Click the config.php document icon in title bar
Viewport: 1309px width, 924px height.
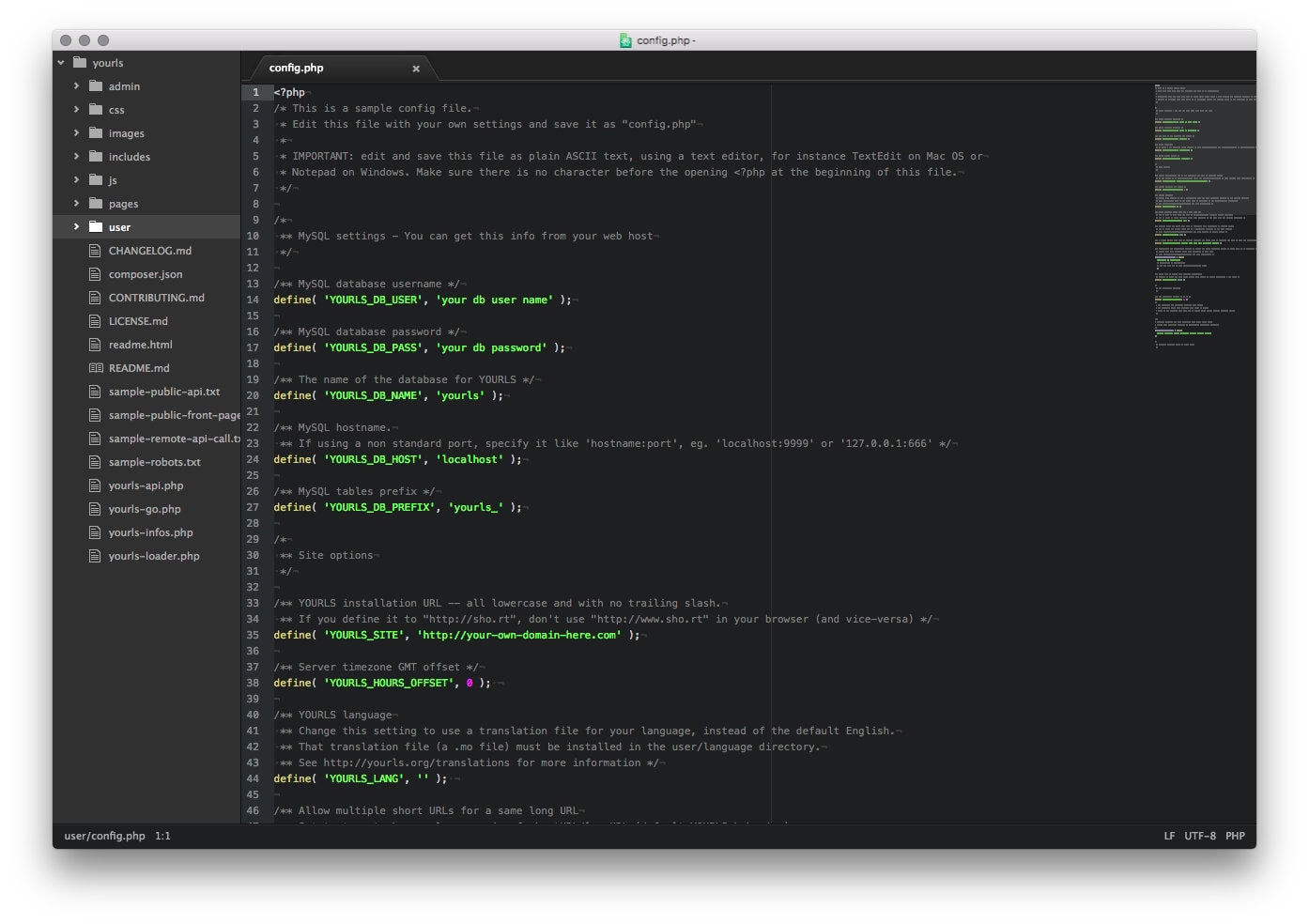click(625, 40)
